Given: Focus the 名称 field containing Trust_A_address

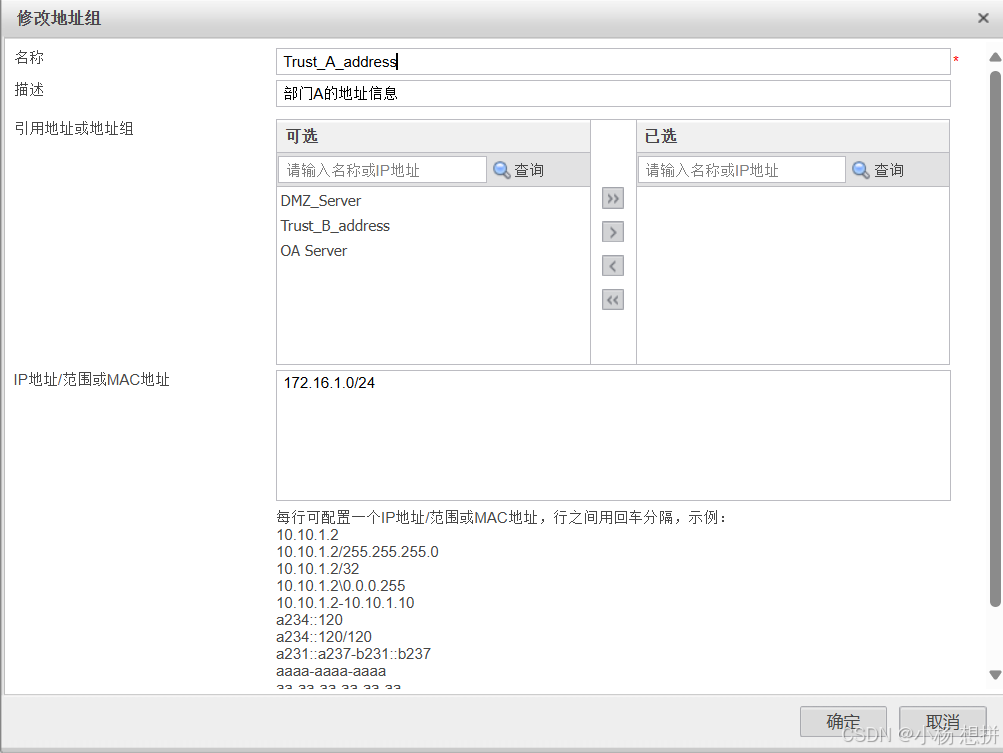Looking at the screenshot, I should point(613,61).
